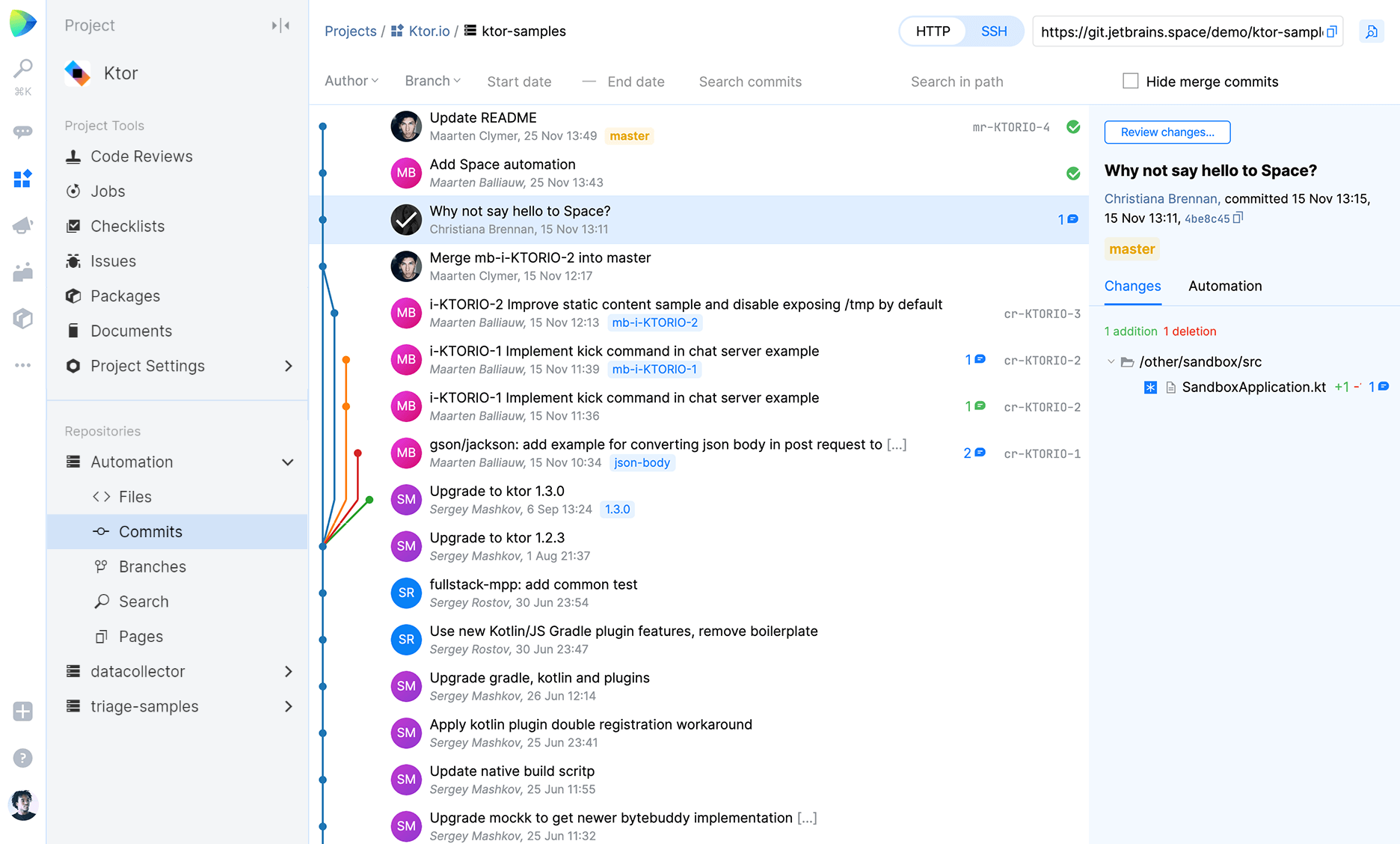Click the End date field

pos(636,82)
